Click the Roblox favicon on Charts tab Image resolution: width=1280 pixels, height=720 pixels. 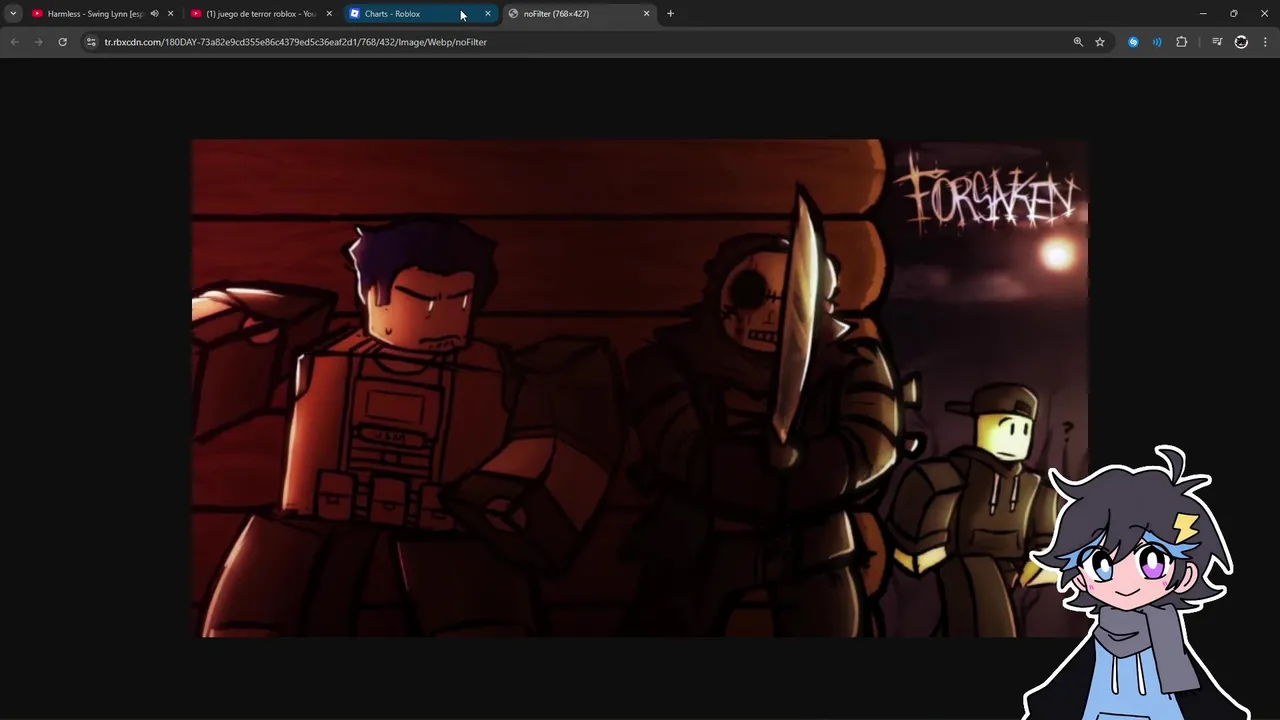[354, 14]
